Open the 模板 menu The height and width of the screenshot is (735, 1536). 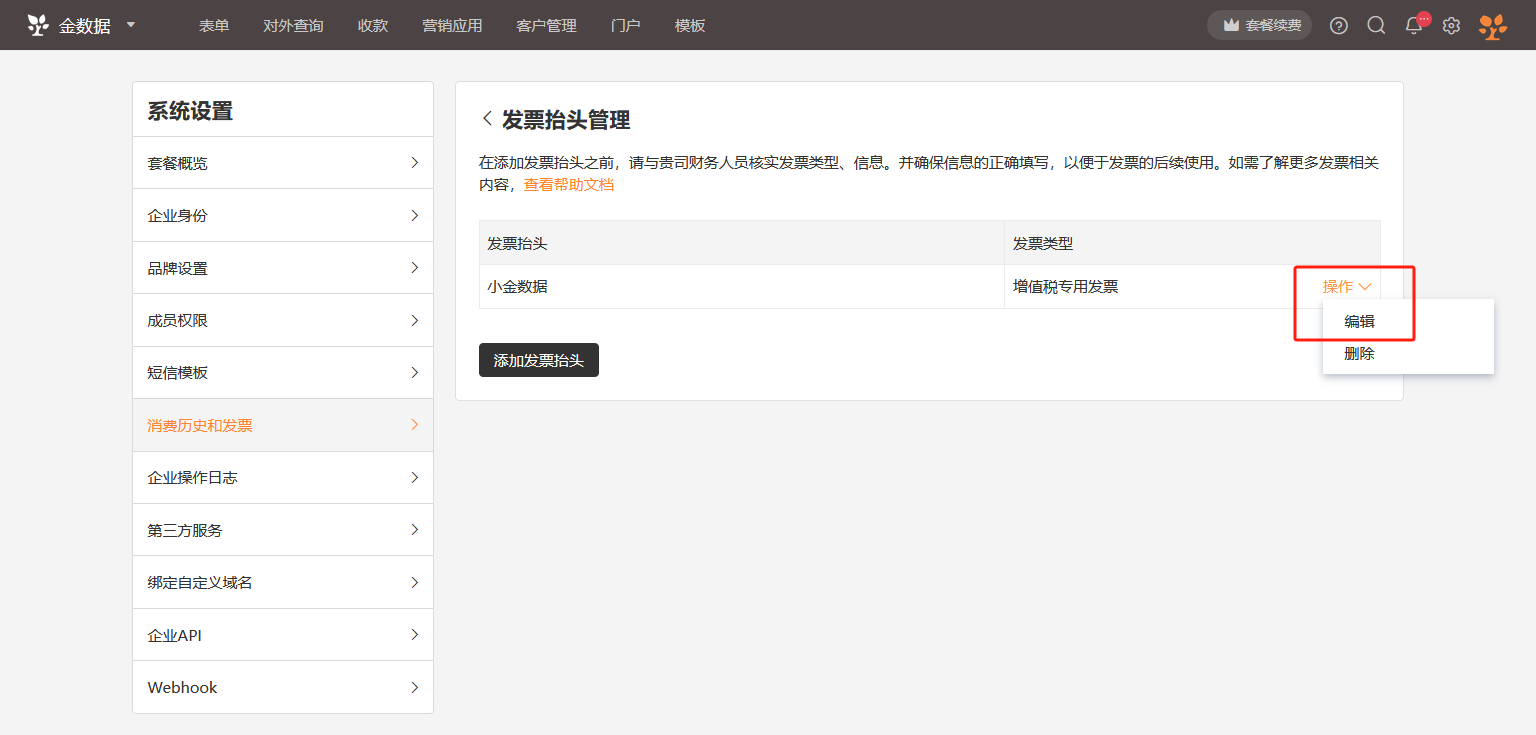click(690, 25)
